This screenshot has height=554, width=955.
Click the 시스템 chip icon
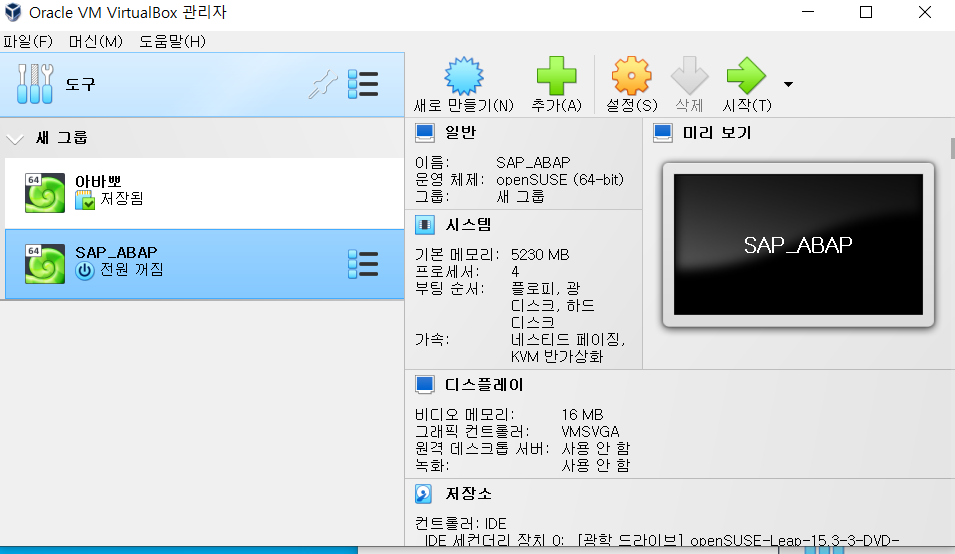coord(425,225)
